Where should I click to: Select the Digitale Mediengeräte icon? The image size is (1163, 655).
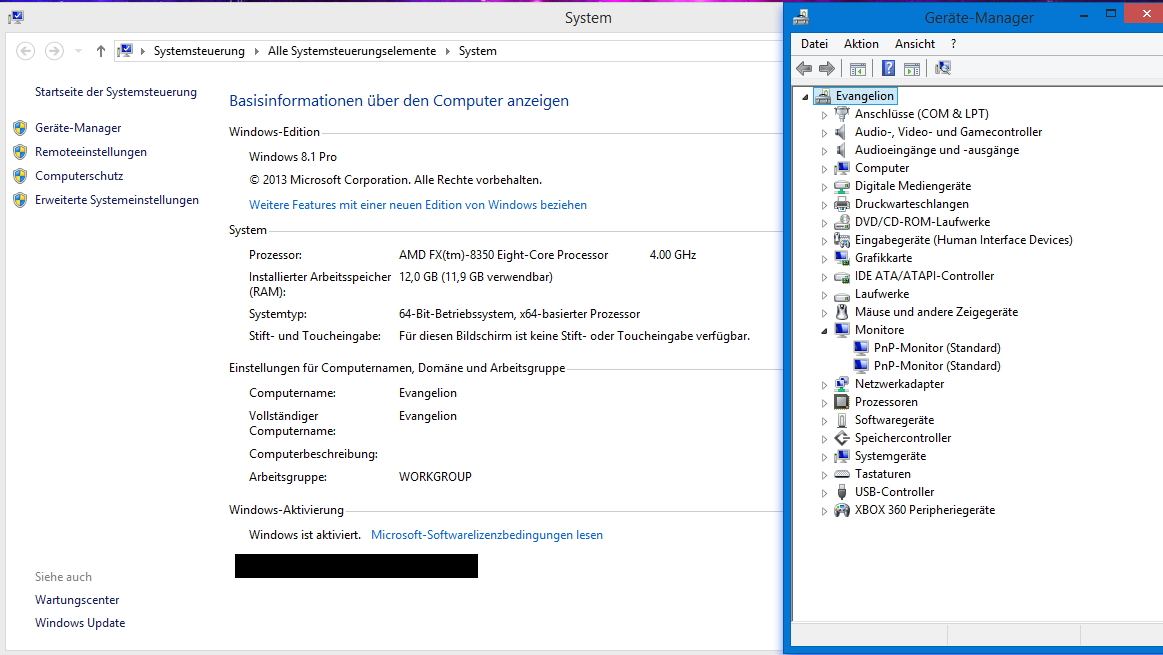coord(841,186)
